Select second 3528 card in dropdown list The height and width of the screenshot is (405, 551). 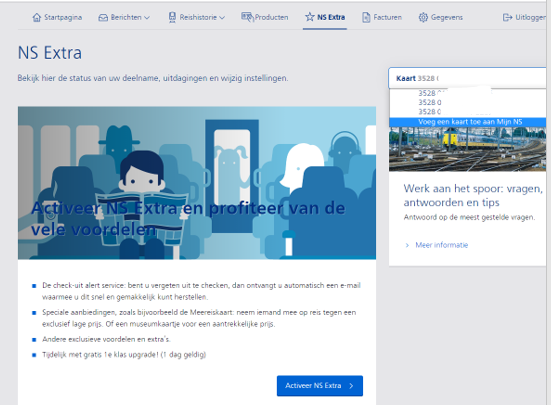pos(467,102)
